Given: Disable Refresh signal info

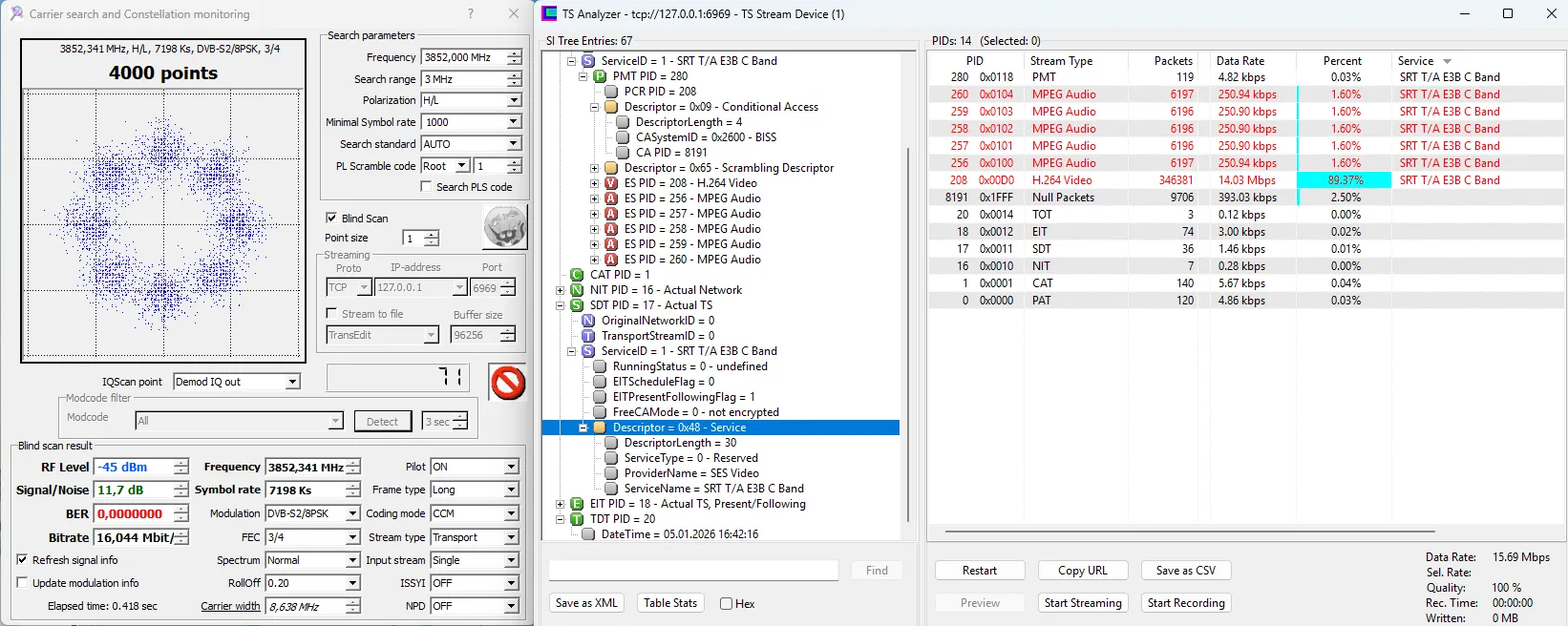Looking at the screenshot, I should pos(22,560).
